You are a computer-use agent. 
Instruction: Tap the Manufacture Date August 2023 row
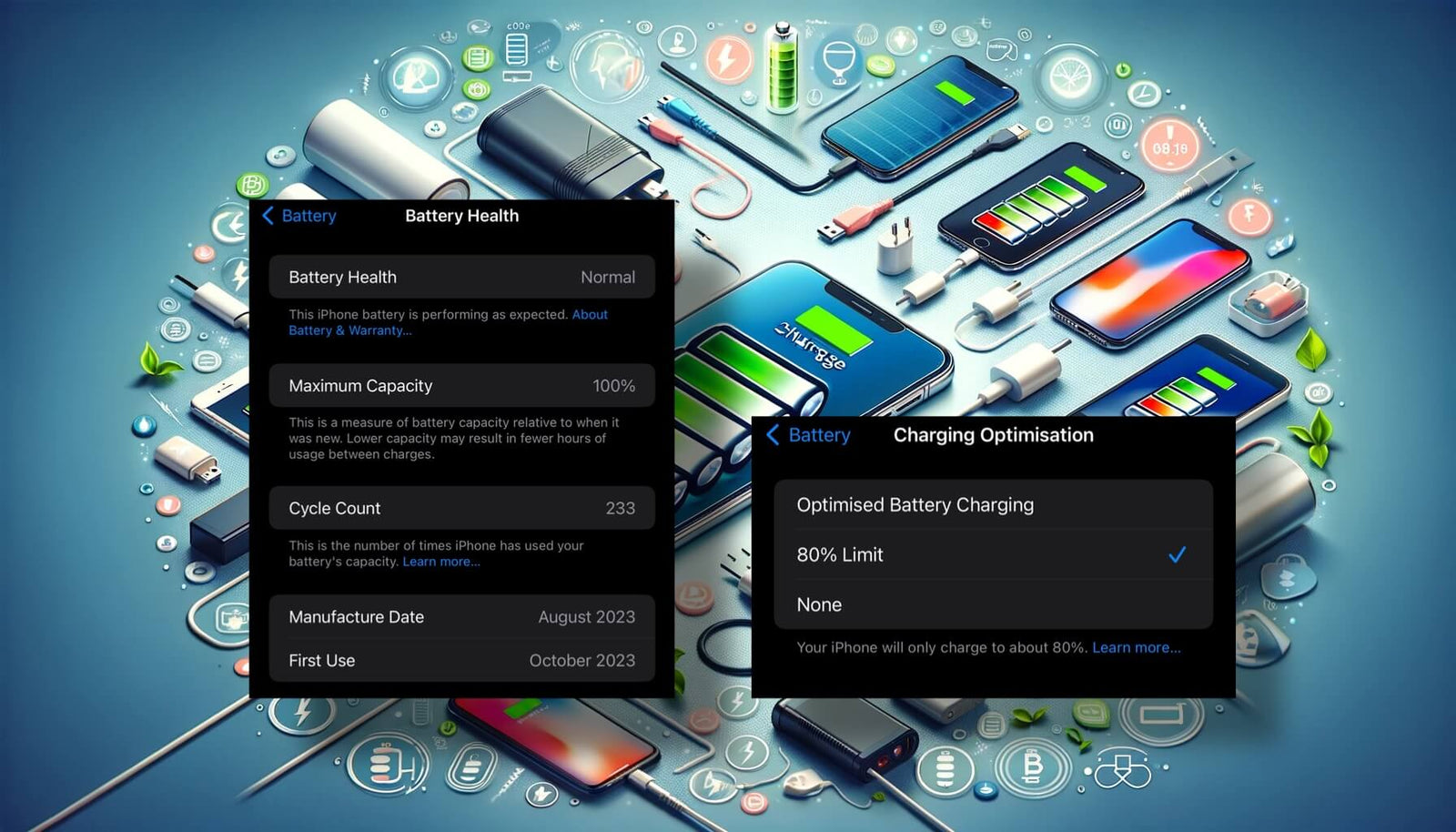(x=461, y=617)
